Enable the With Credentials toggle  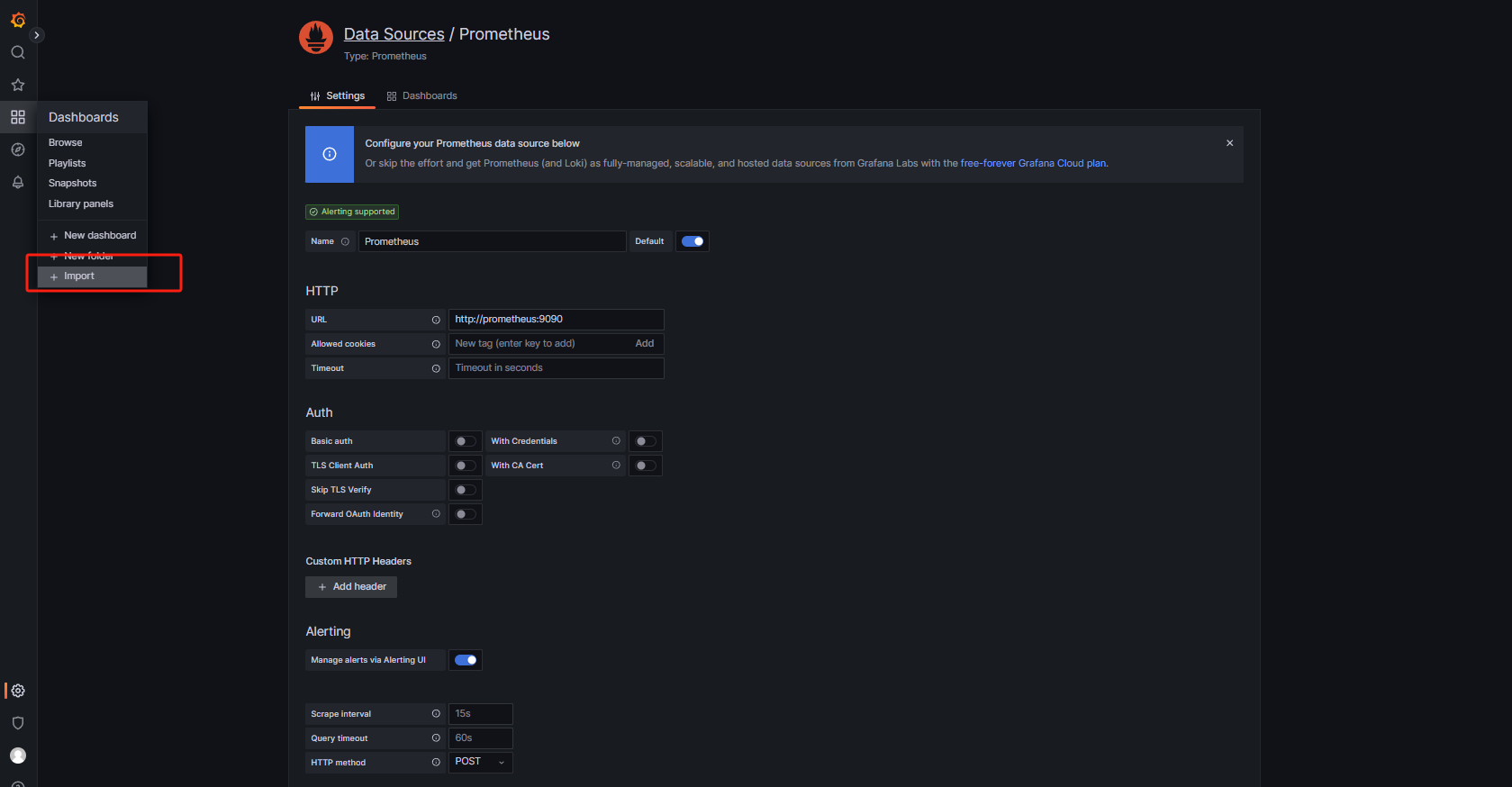646,441
